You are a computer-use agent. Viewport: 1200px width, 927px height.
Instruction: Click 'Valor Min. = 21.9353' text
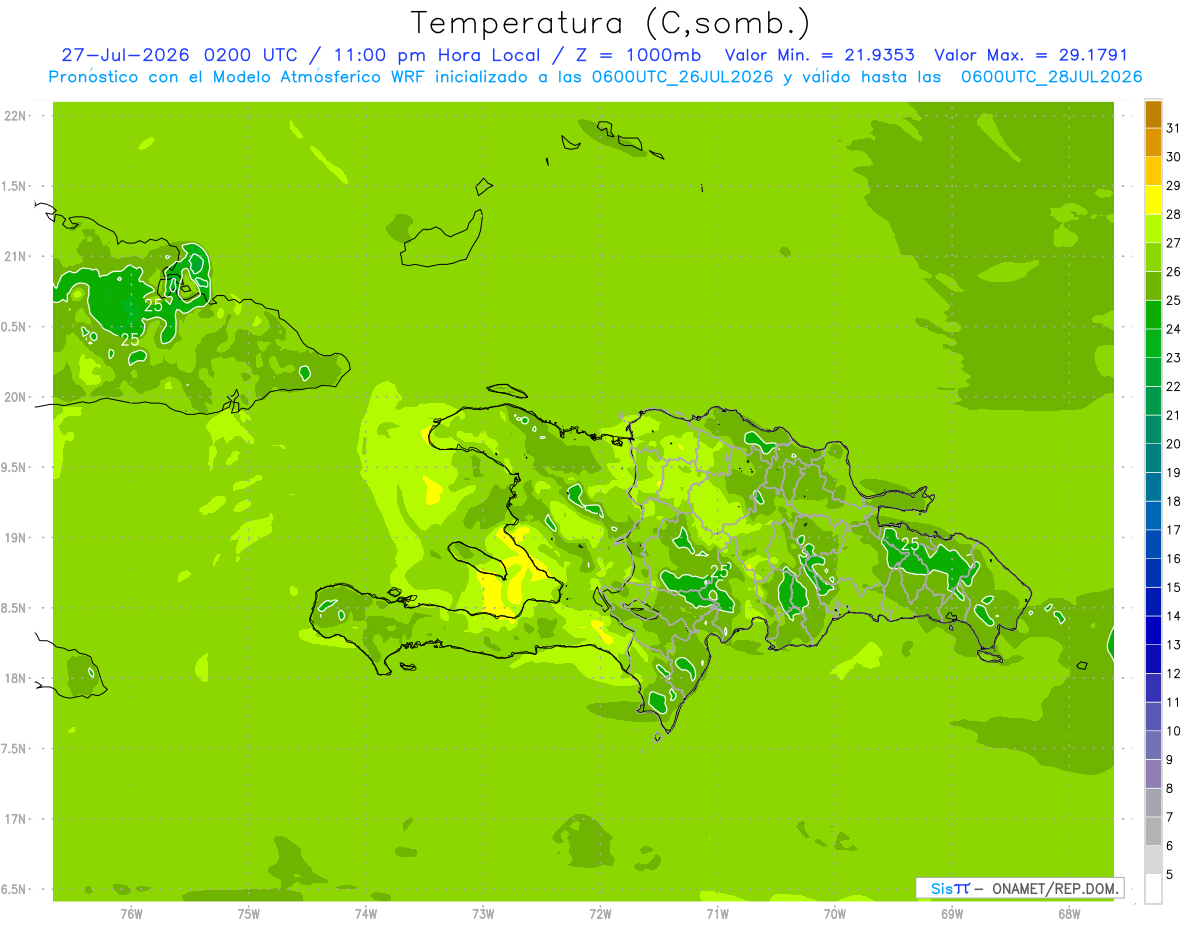point(820,55)
